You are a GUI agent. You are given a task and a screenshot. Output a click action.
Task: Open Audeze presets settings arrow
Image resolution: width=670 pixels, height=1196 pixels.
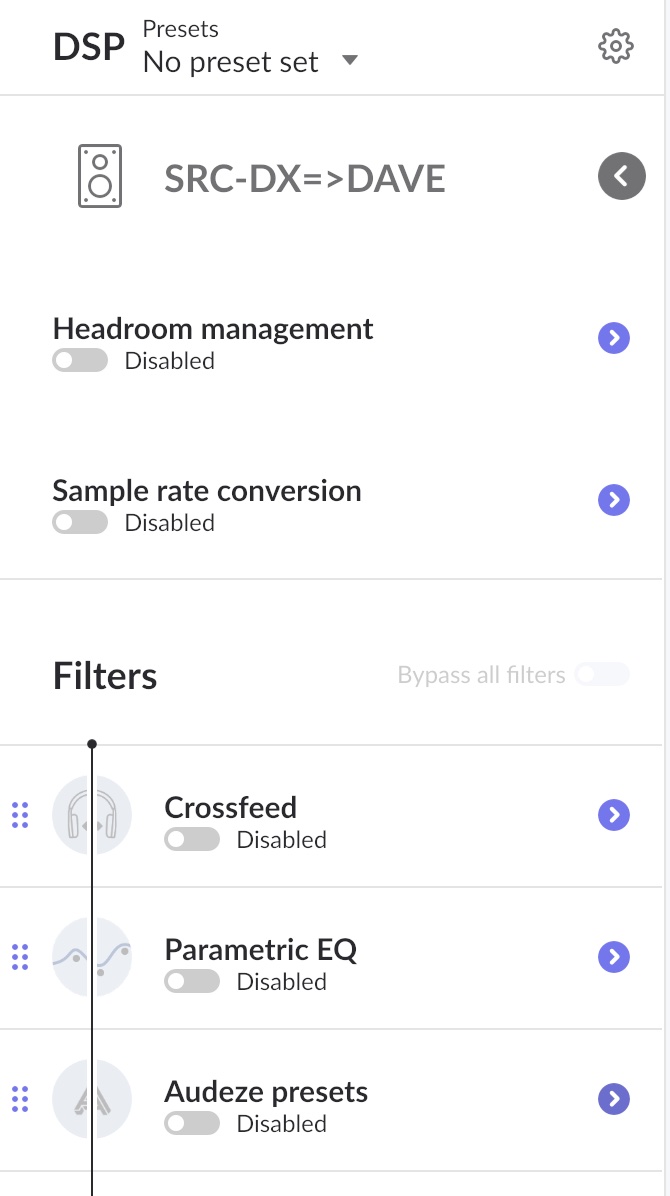point(613,1099)
